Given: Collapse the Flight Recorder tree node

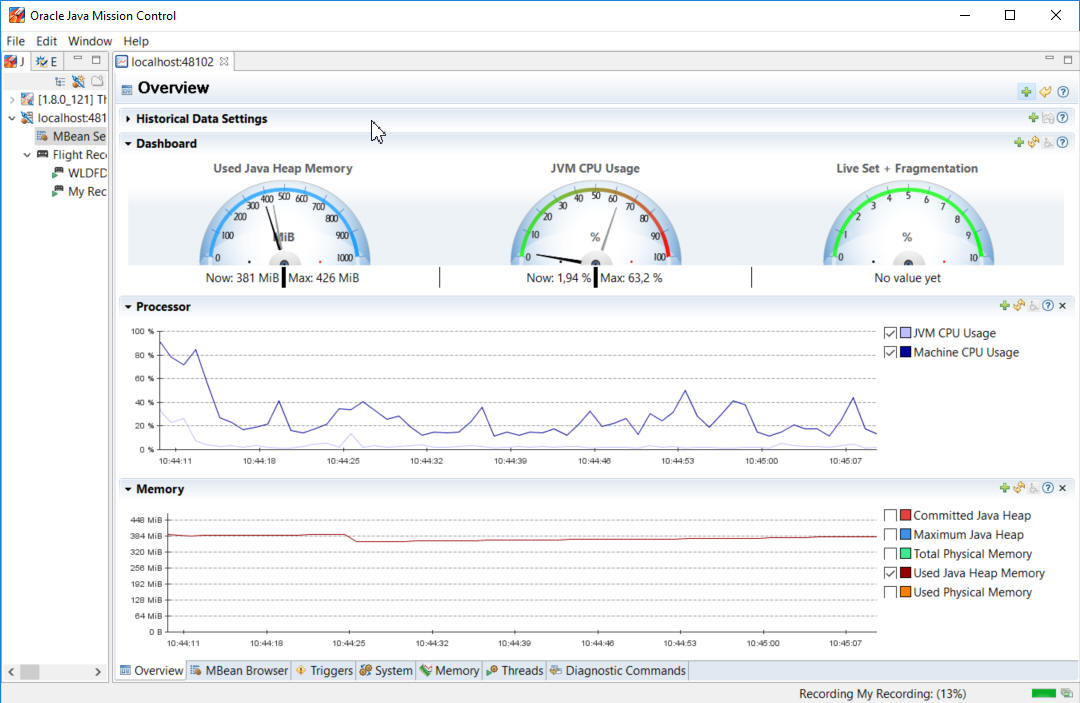Looking at the screenshot, I should (27, 155).
